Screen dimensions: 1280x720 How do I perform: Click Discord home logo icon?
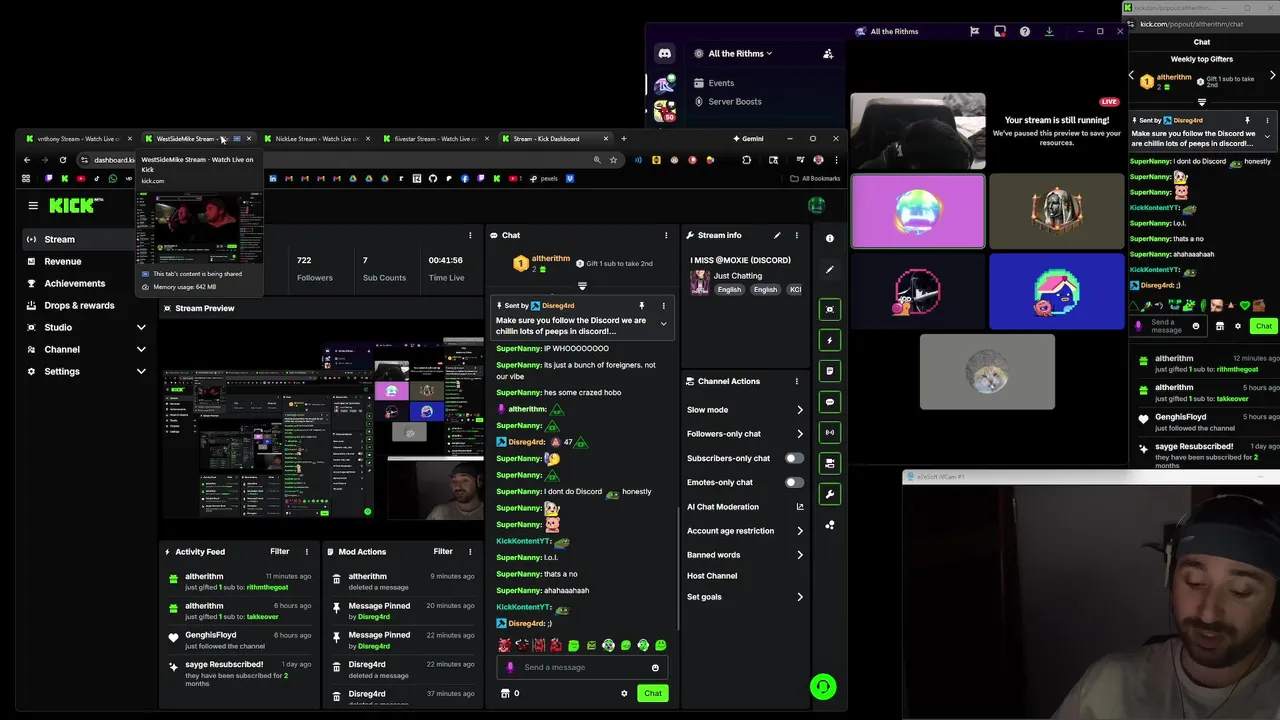coord(664,54)
